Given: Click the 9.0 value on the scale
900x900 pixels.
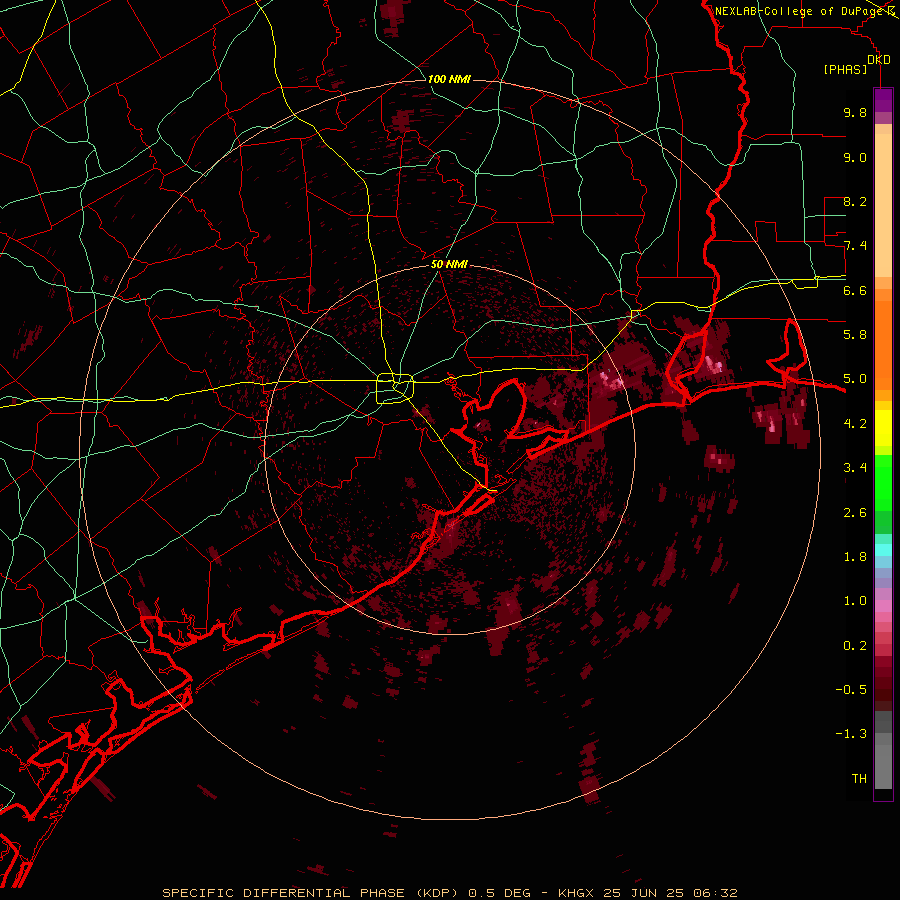Looking at the screenshot, I should coord(855,157).
